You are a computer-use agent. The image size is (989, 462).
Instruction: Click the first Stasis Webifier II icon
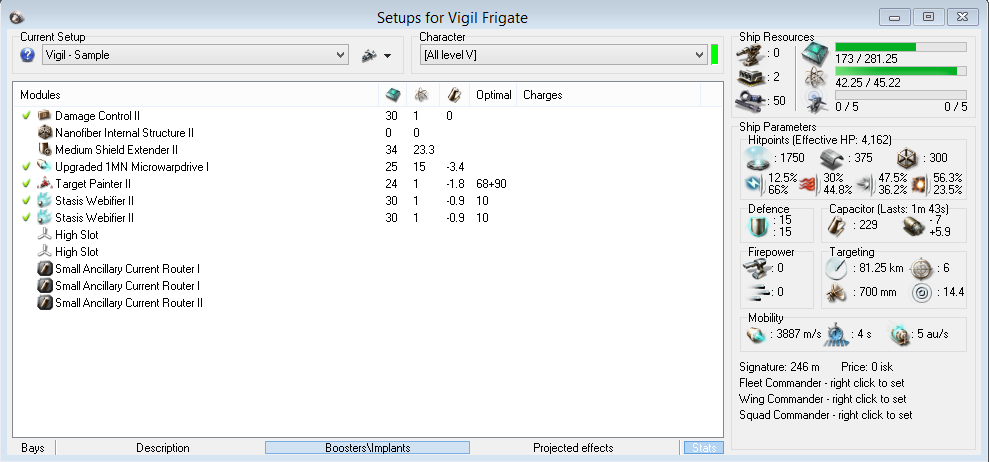click(x=44, y=201)
